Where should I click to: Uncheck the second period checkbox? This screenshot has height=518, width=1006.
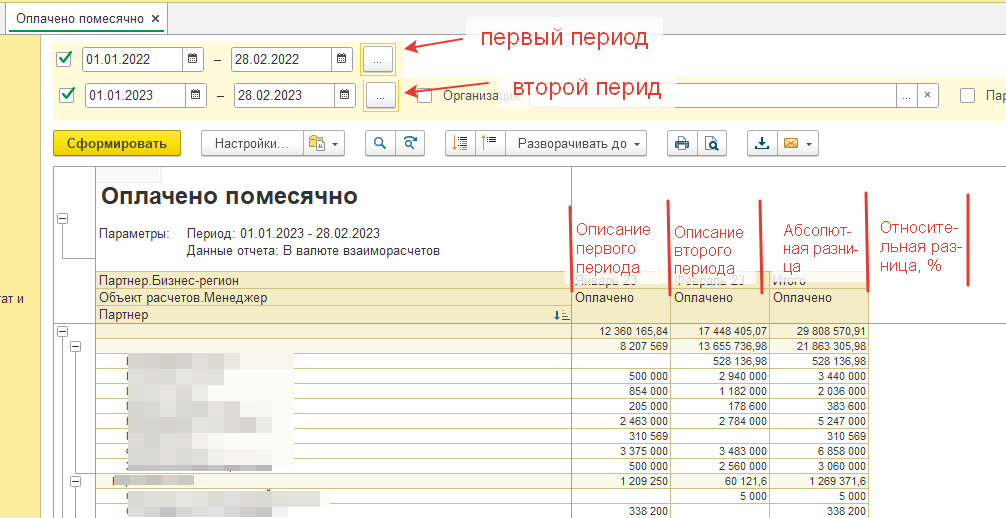tap(68, 95)
